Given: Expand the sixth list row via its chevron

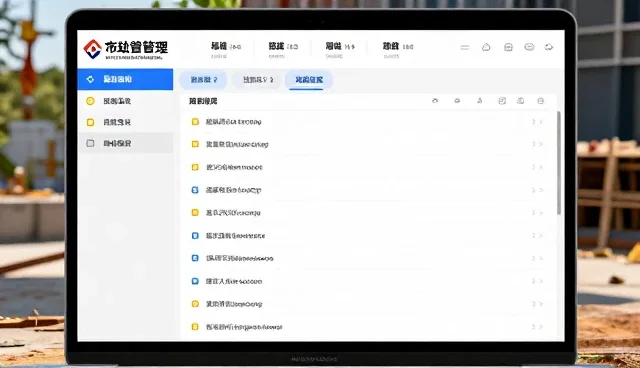Looking at the screenshot, I should [x=541, y=235].
